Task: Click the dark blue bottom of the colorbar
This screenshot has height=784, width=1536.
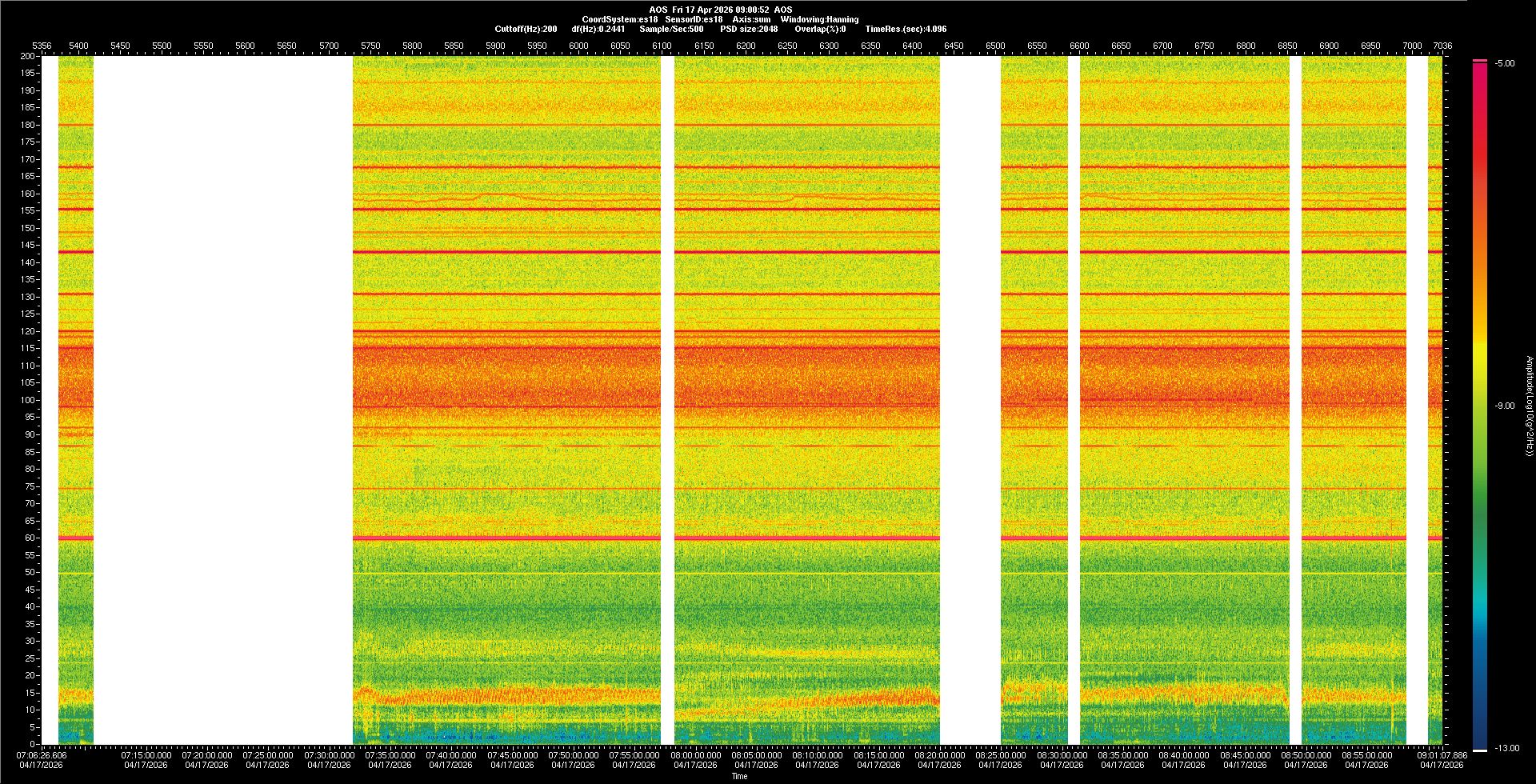Action: 1479,740
